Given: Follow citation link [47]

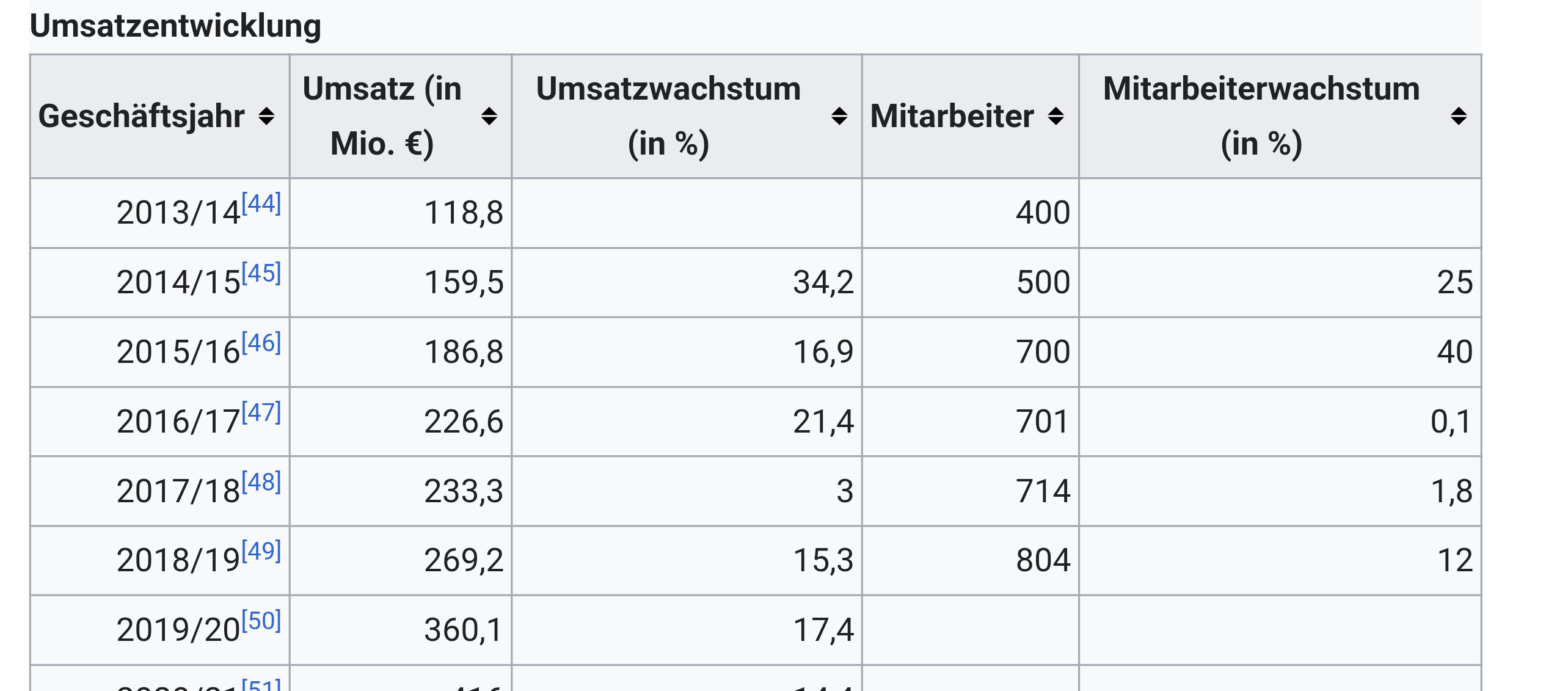Looking at the screenshot, I should coord(261,412).
